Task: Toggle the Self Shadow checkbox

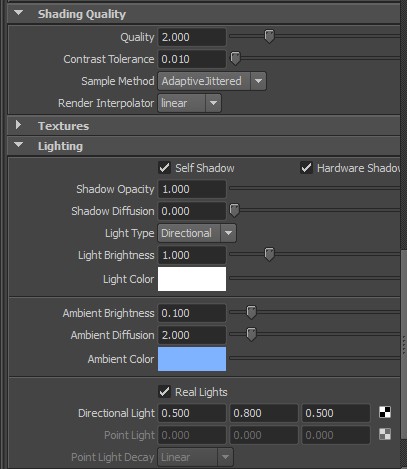Action: [x=164, y=168]
